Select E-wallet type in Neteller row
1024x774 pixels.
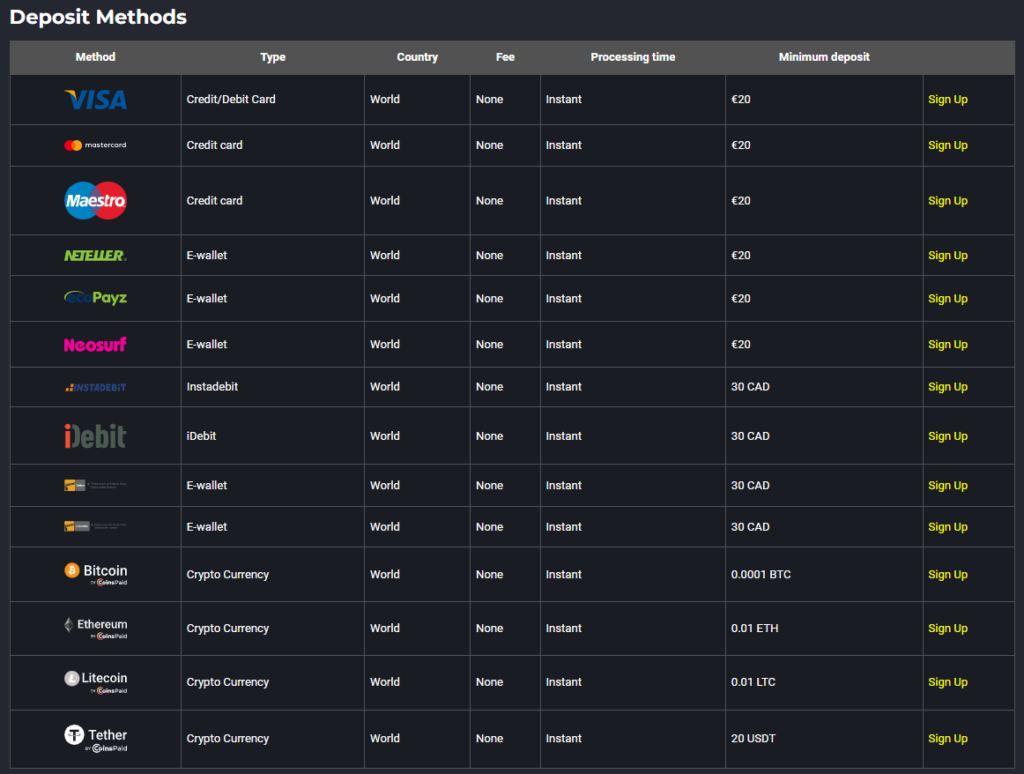coord(207,255)
